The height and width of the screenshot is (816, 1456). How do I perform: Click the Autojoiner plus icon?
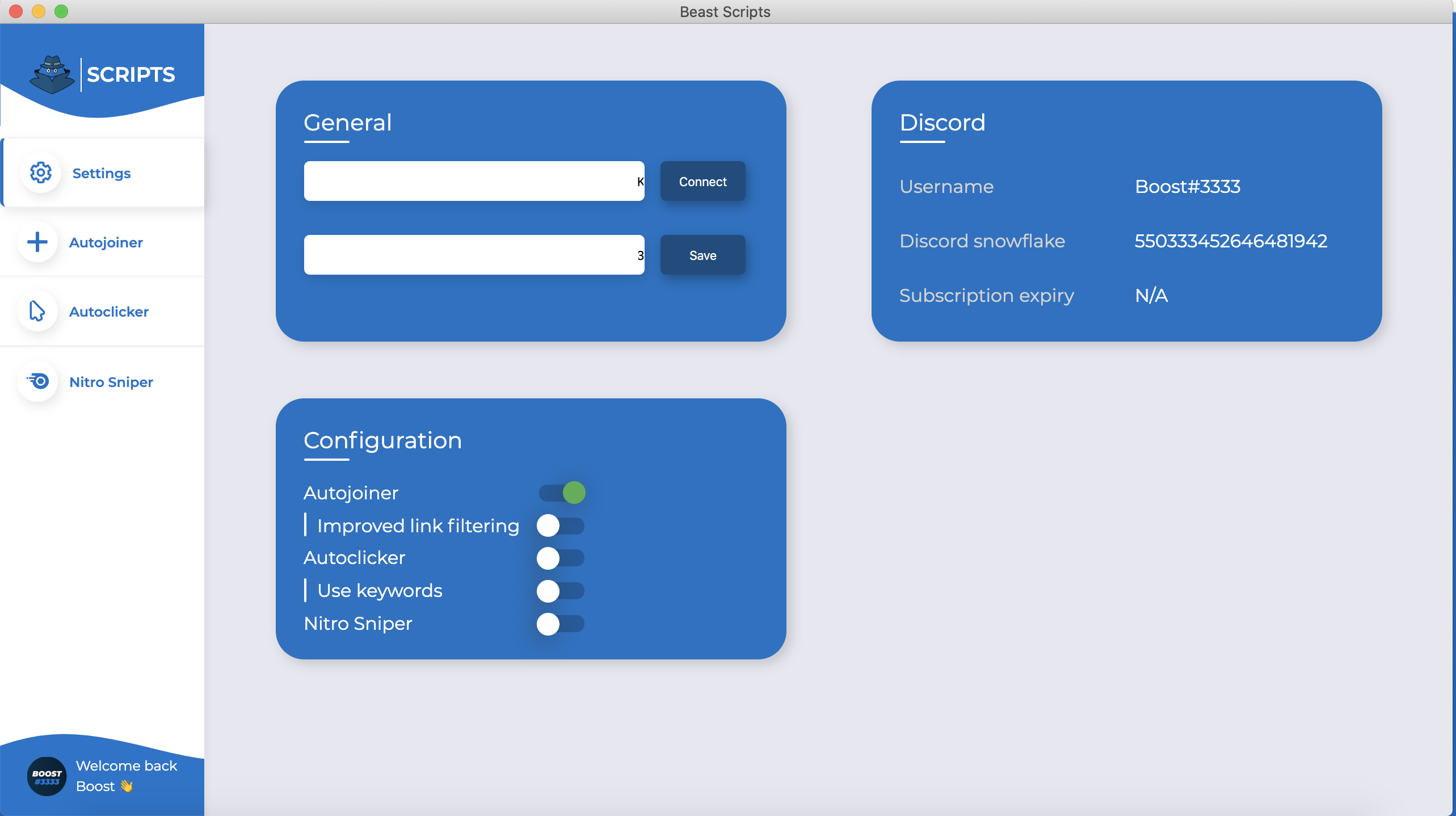(x=37, y=242)
